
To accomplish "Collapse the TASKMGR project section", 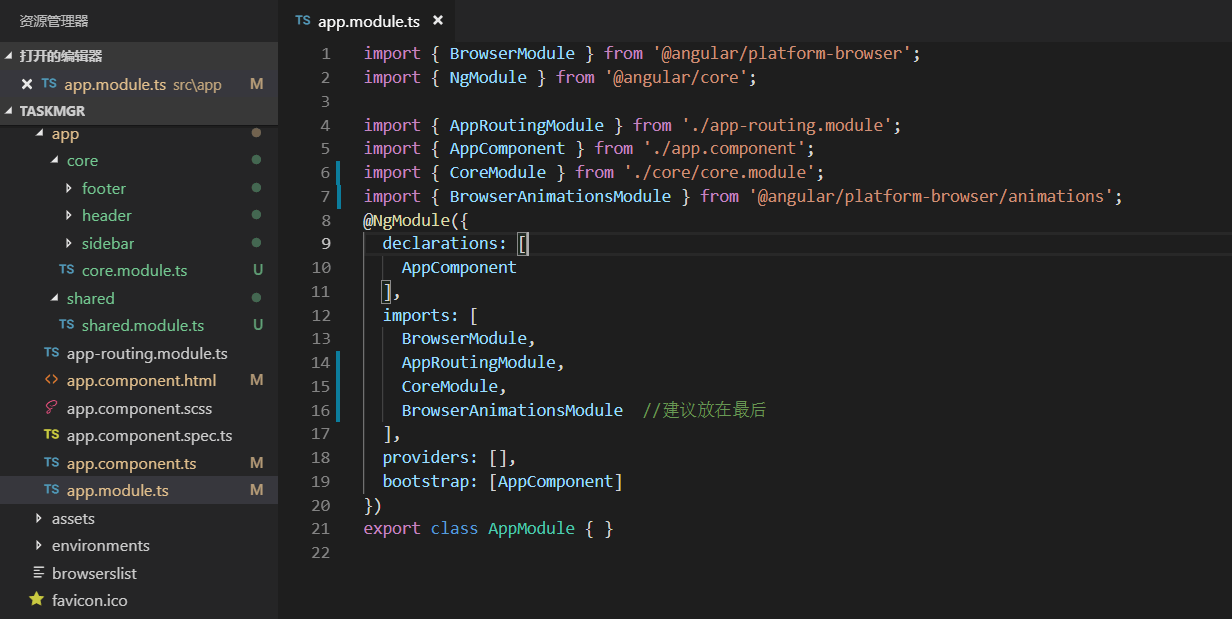I will pyautogui.click(x=10, y=111).
